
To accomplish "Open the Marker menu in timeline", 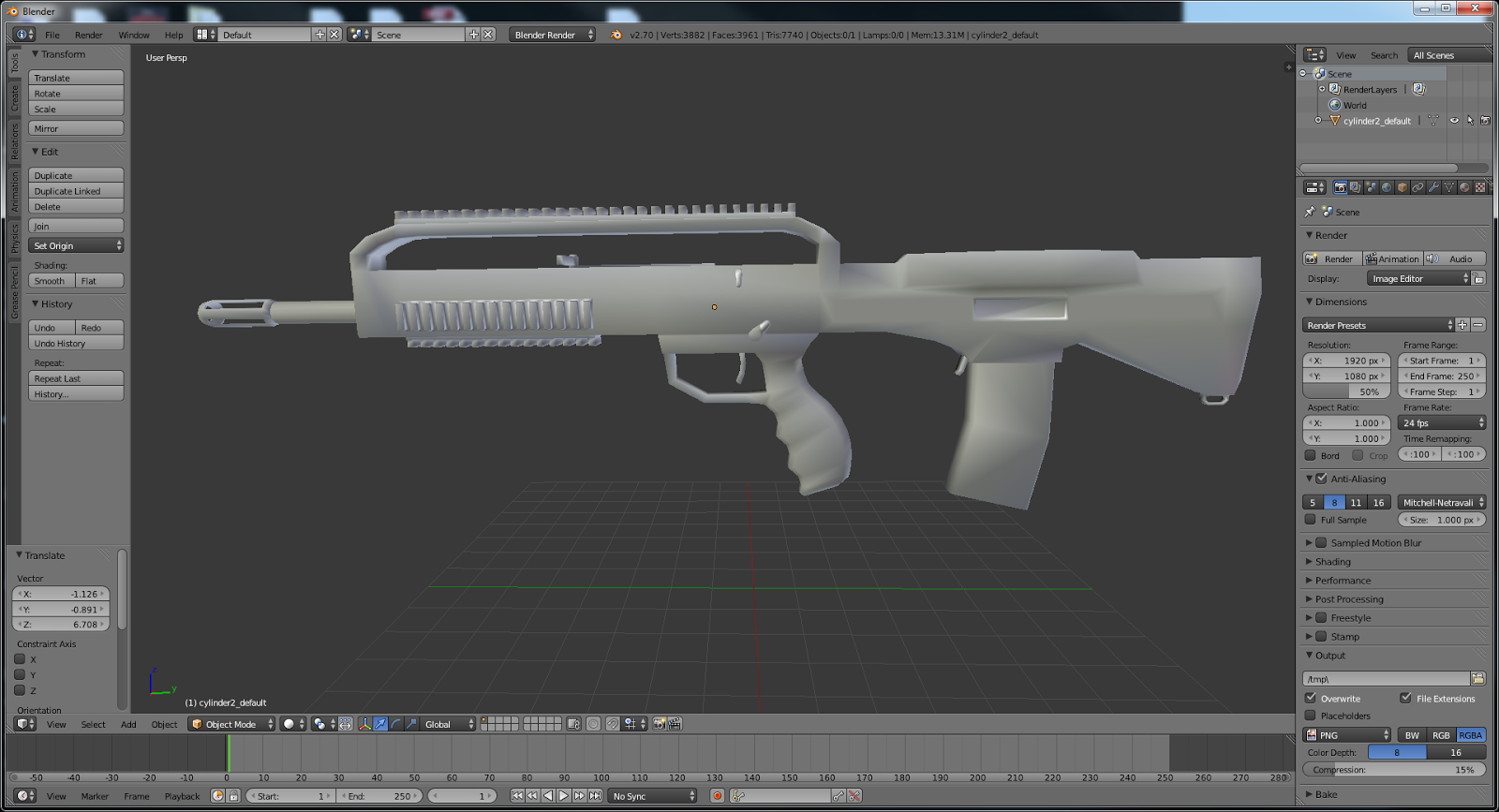I will pos(95,796).
